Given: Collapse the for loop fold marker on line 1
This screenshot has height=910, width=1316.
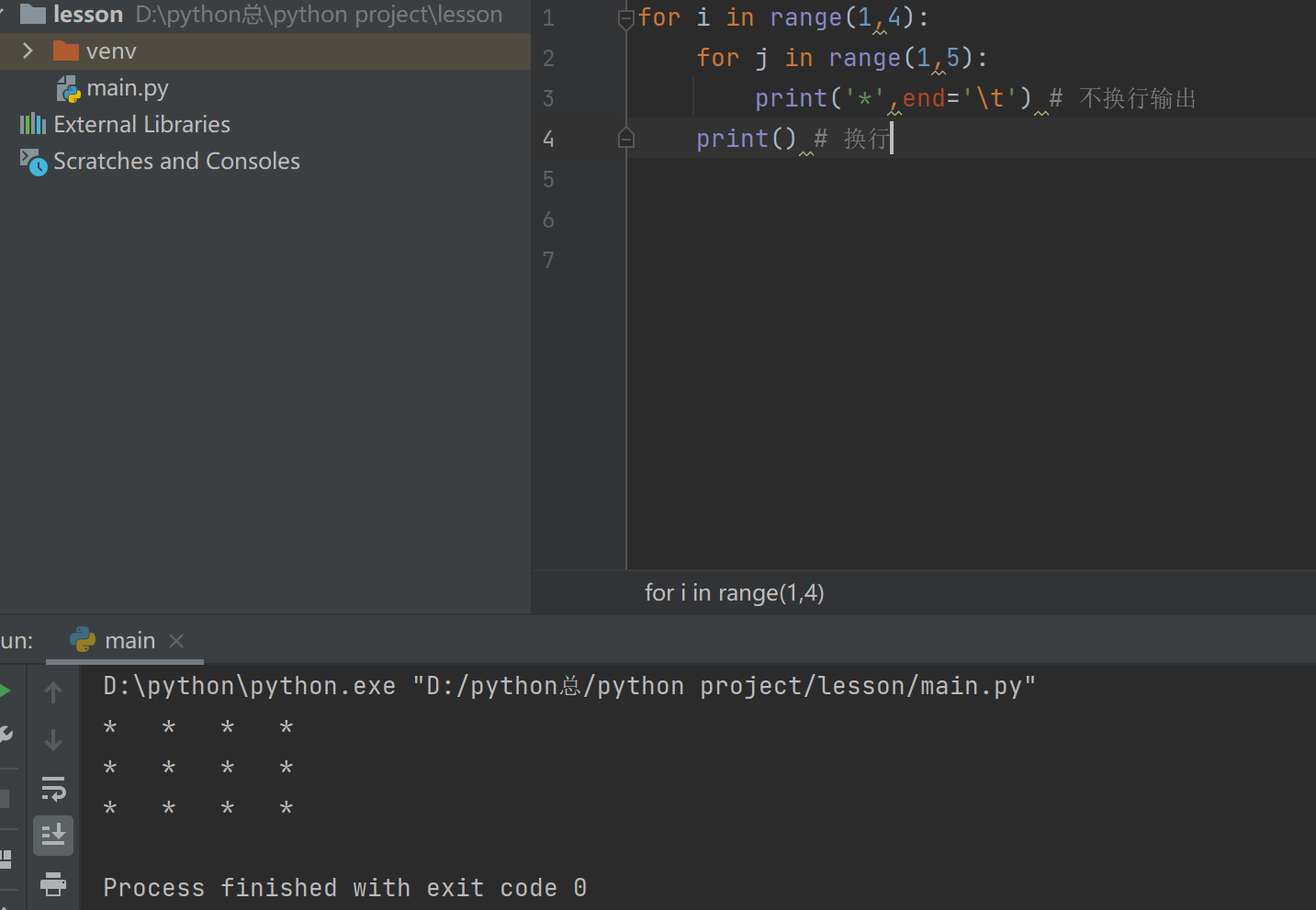Looking at the screenshot, I should 626,18.
